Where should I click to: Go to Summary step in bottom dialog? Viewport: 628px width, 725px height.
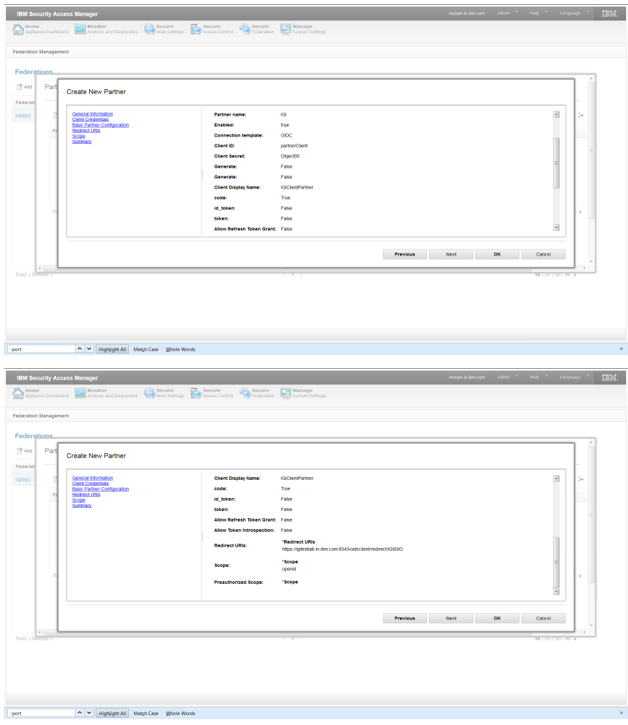tap(82, 505)
